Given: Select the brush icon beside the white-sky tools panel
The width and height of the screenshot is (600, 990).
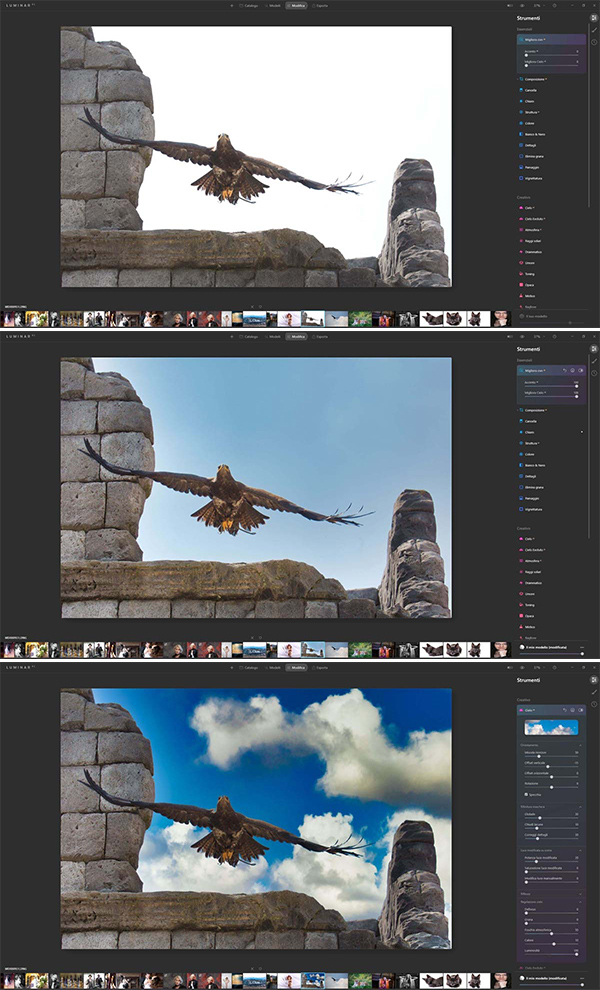Looking at the screenshot, I should coord(593,28).
